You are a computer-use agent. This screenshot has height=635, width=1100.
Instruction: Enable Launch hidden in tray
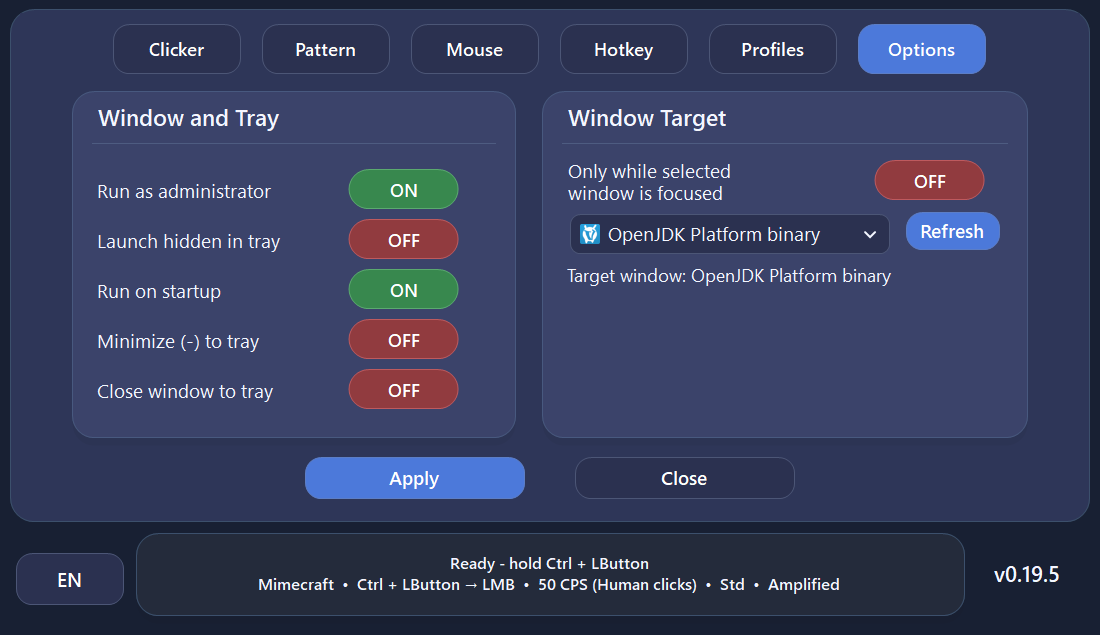tap(403, 239)
